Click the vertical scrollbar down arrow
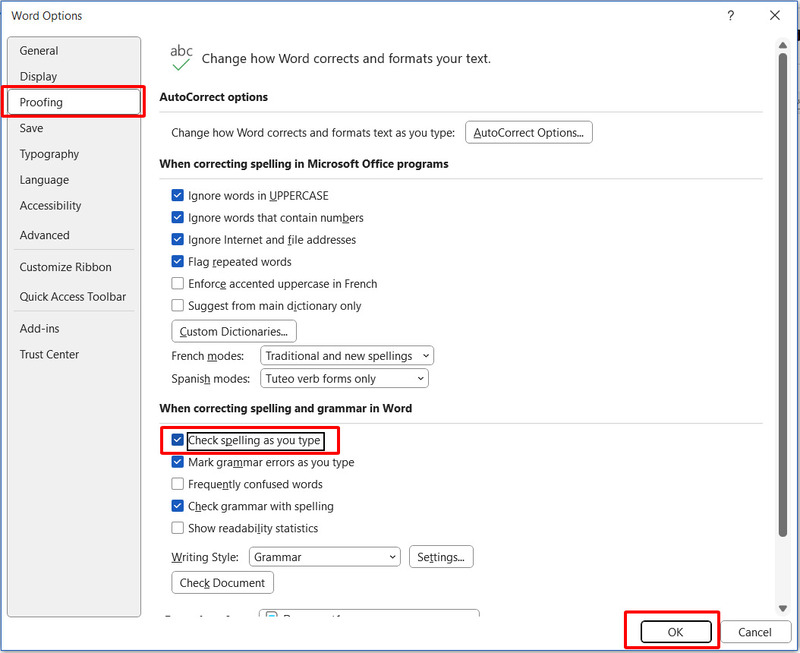Screen dimensions: 800x653 tap(783, 608)
